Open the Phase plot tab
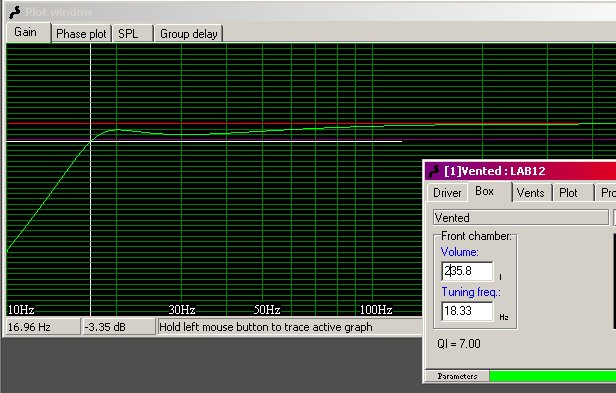The image size is (616, 393). click(x=81, y=34)
